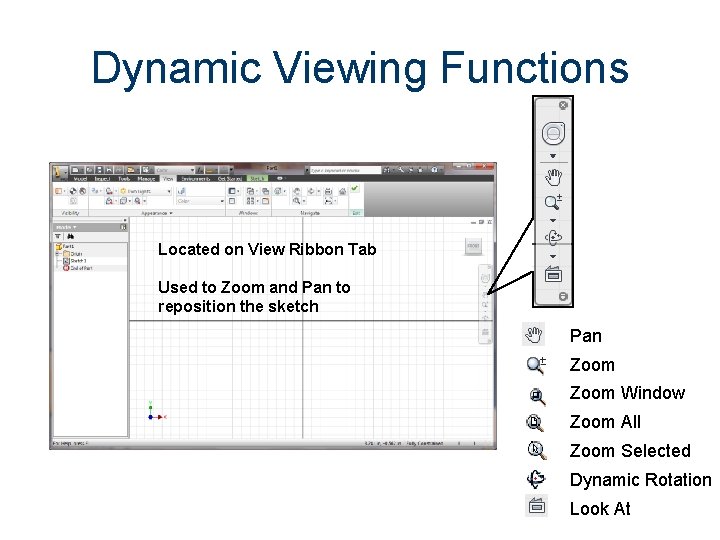
Task: Open steering wheel in enlarged navigation bar
Action: [x=553, y=134]
